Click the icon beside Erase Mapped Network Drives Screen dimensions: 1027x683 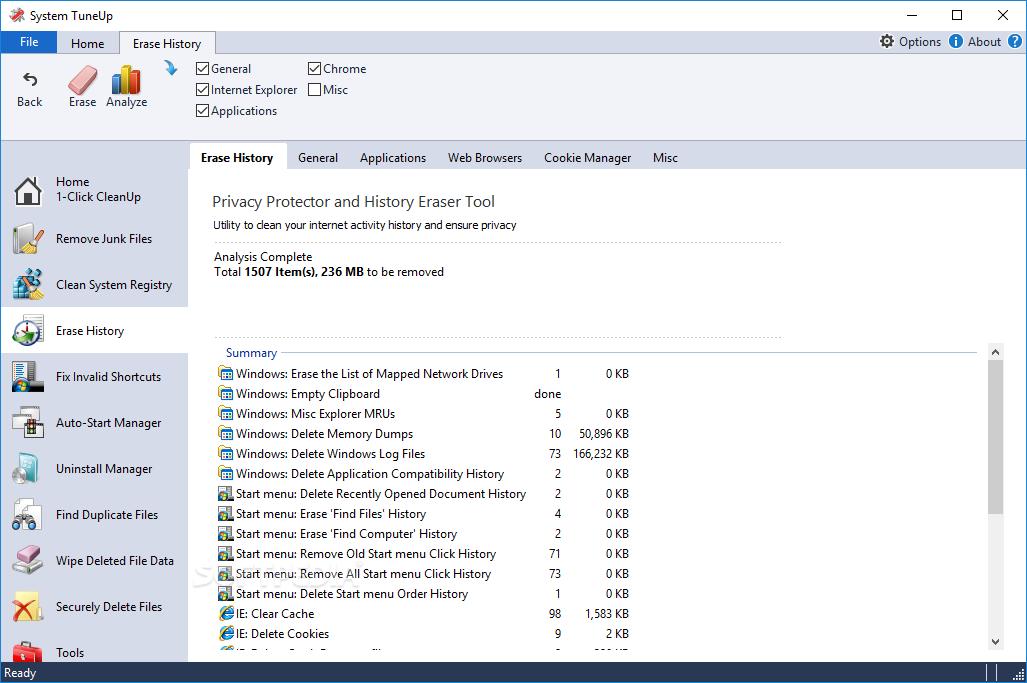pyautogui.click(x=225, y=373)
